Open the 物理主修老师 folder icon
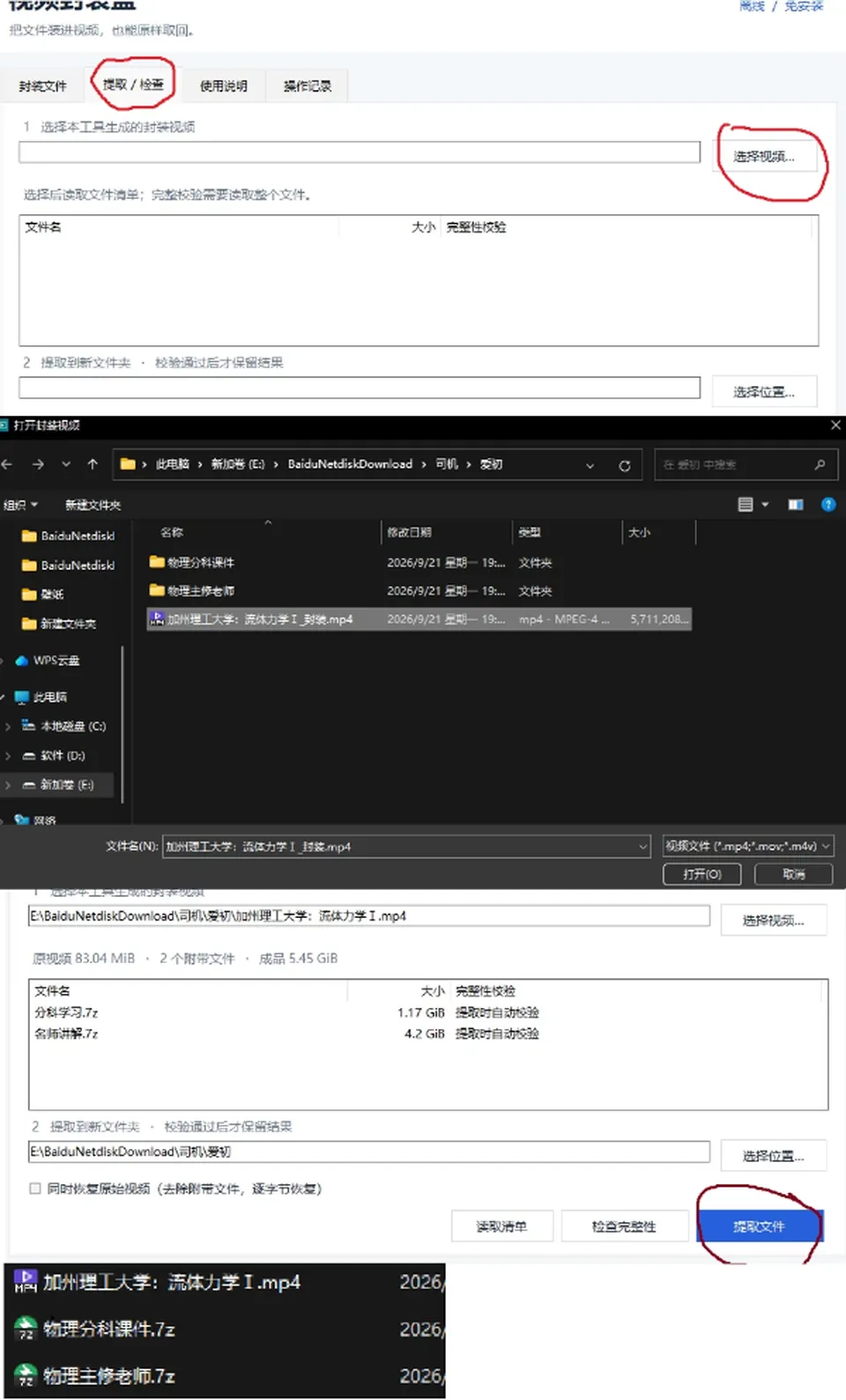The height and width of the screenshot is (1400, 846). pos(157,590)
